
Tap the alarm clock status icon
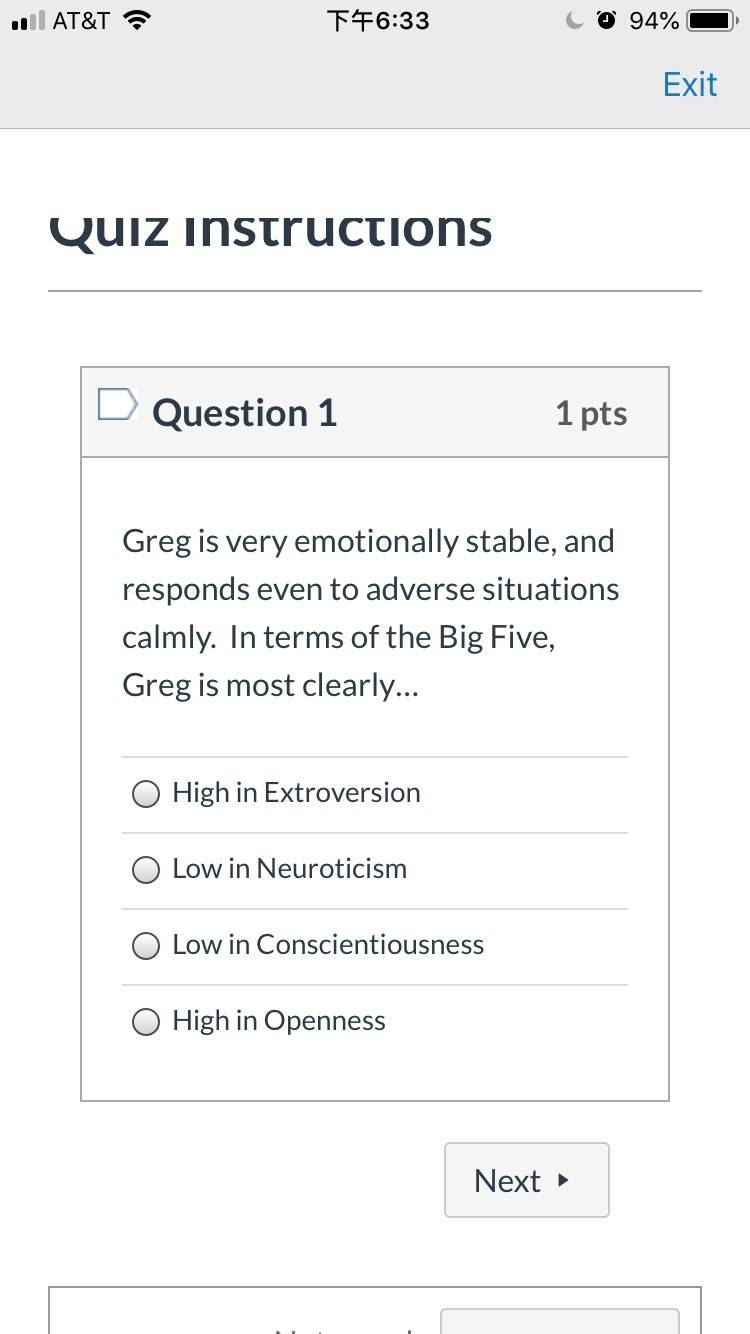pos(607,21)
